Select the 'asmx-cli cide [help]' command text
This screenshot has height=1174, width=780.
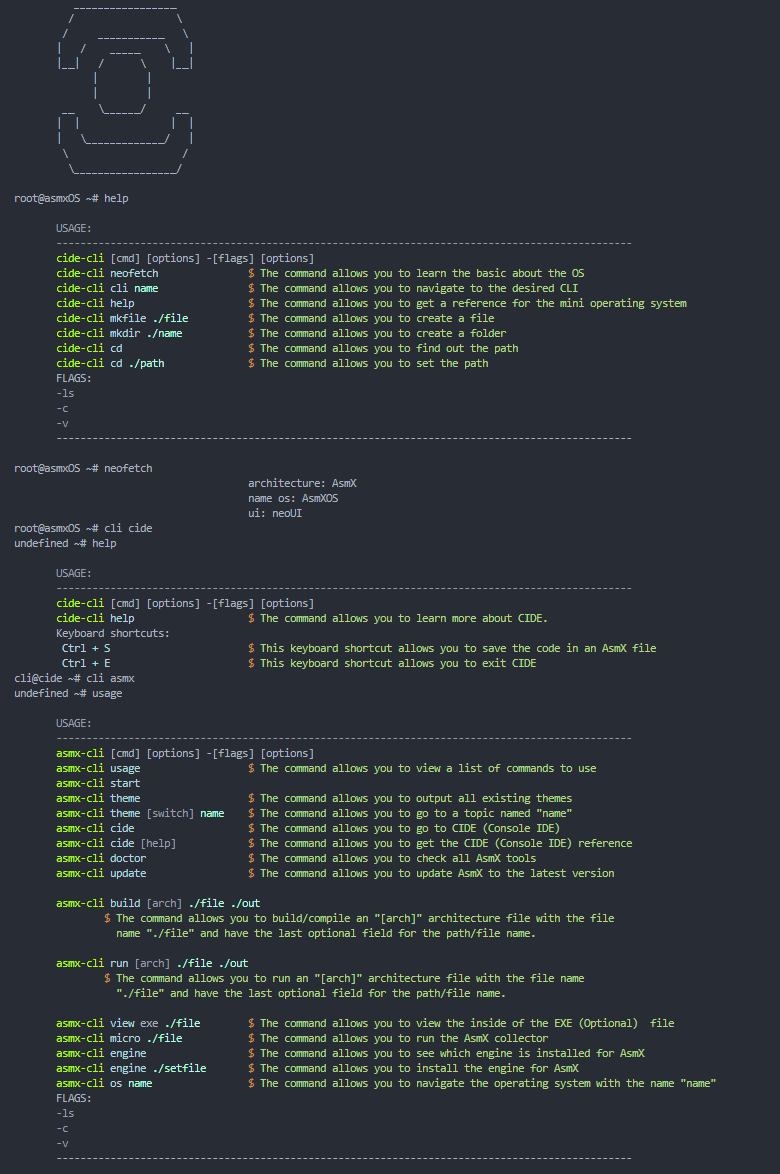pyautogui.click(x=116, y=843)
